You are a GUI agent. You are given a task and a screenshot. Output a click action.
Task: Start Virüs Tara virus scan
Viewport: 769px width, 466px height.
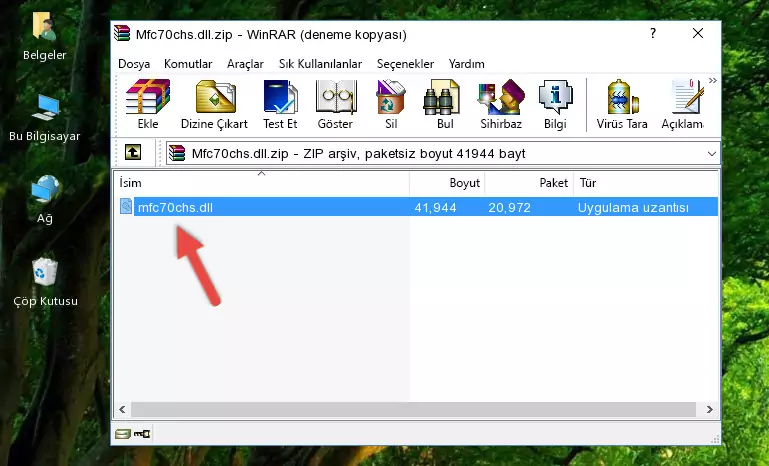pyautogui.click(x=622, y=104)
